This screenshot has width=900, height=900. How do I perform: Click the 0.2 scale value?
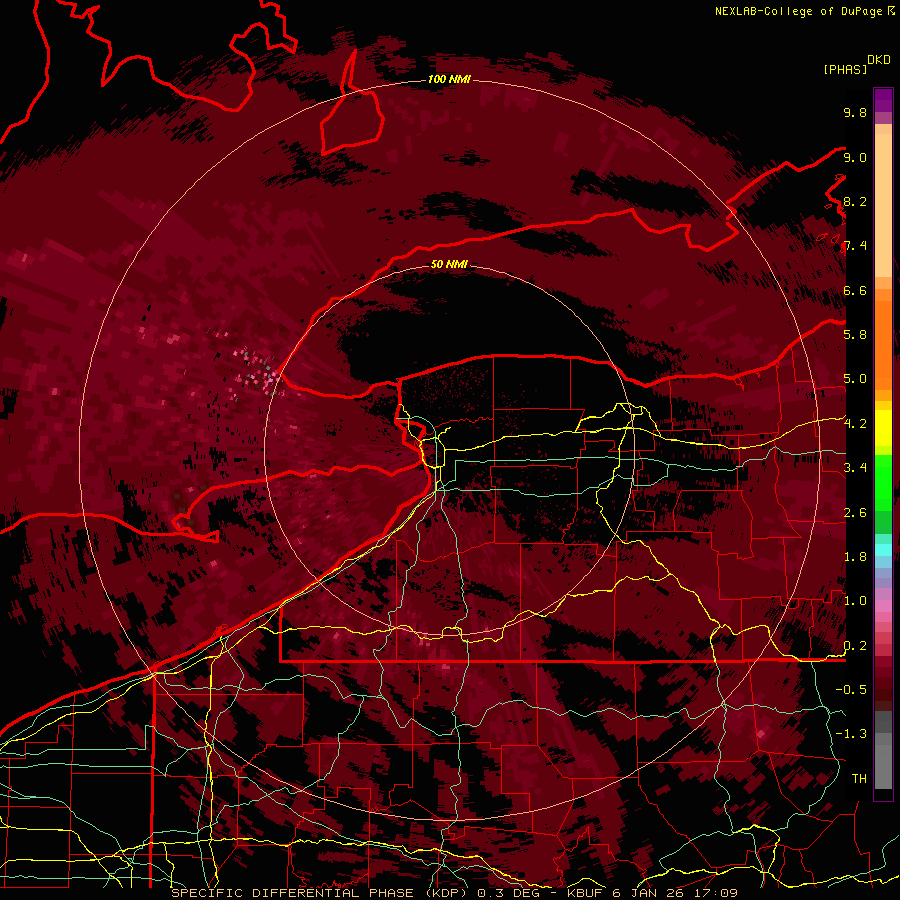pos(855,646)
